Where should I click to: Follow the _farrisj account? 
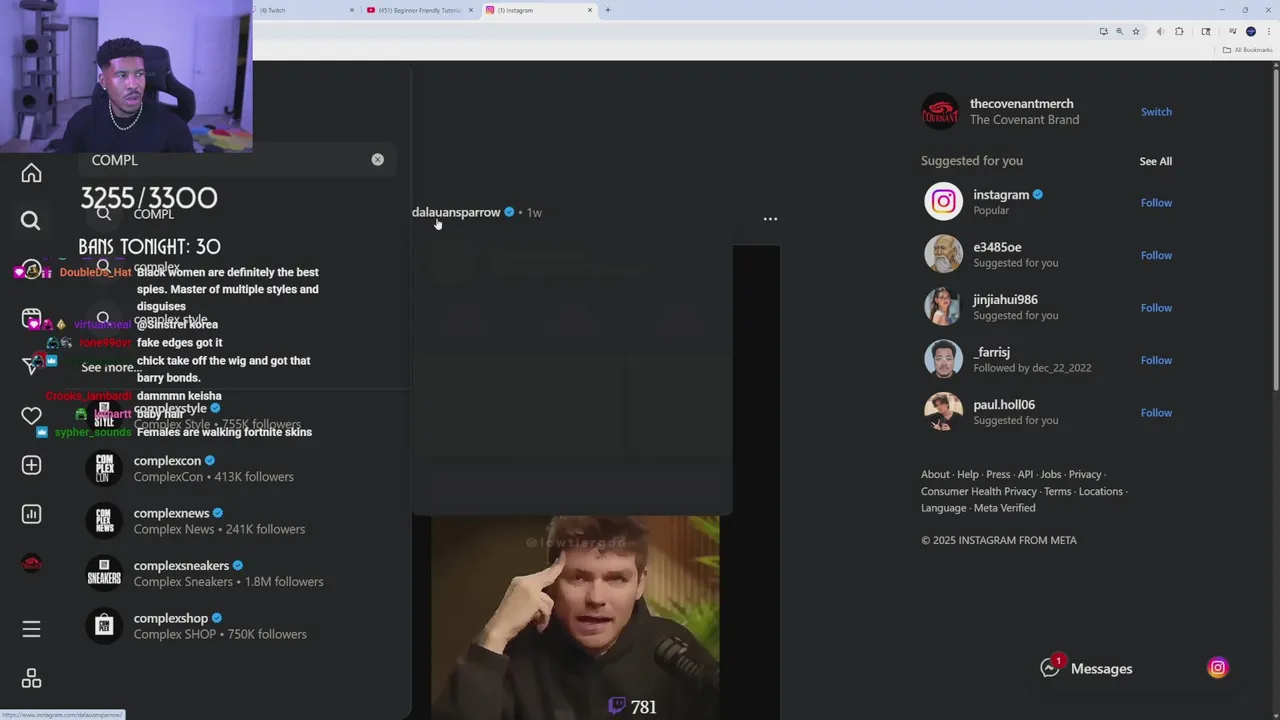click(1156, 360)
